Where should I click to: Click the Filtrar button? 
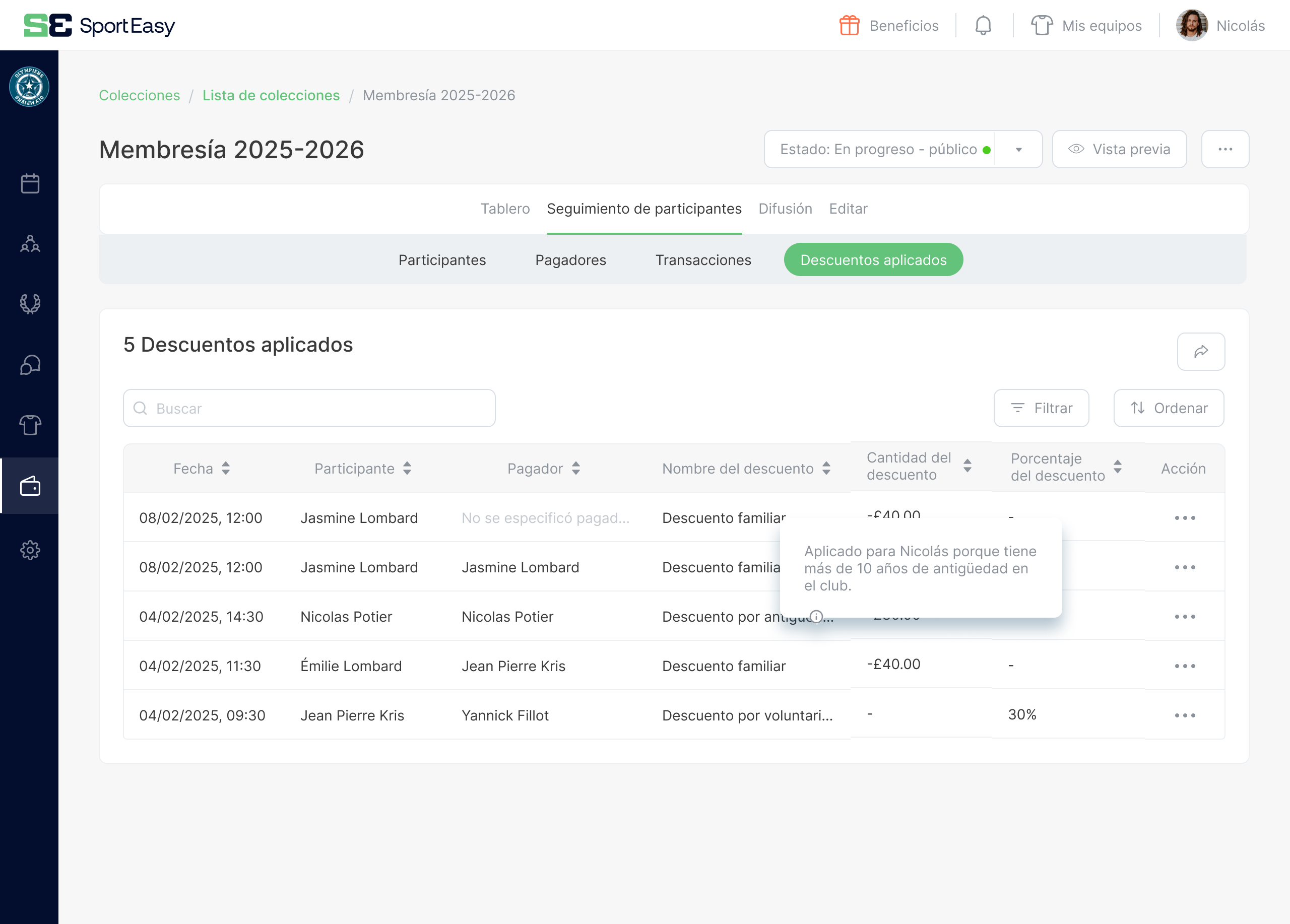pos(1041,408)
